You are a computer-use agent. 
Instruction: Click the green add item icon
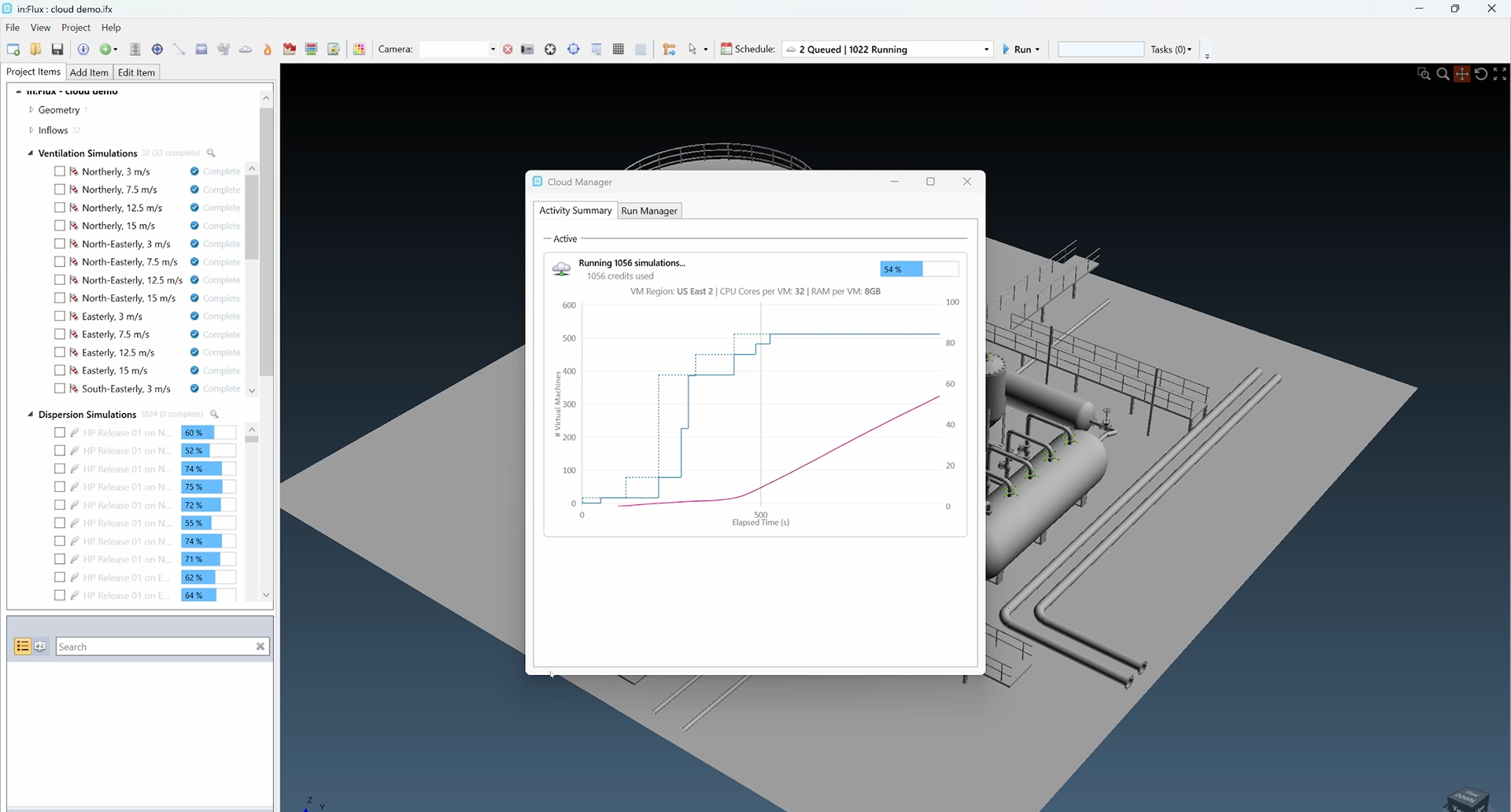105,50
